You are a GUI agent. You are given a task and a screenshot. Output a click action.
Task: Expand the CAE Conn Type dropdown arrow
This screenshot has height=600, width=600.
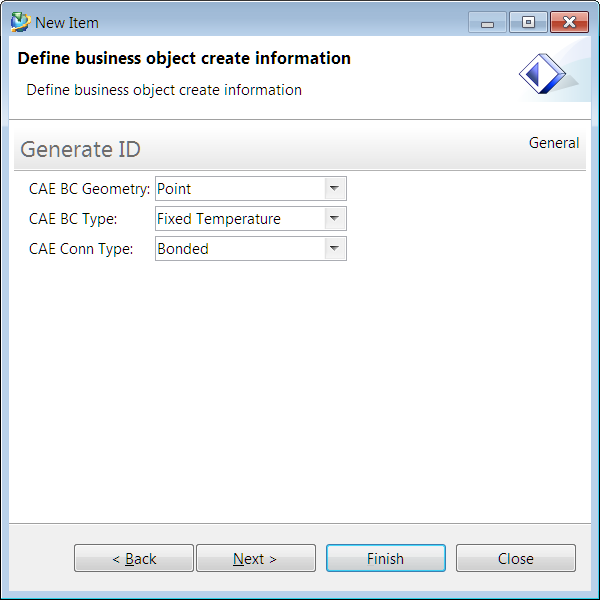335,249
